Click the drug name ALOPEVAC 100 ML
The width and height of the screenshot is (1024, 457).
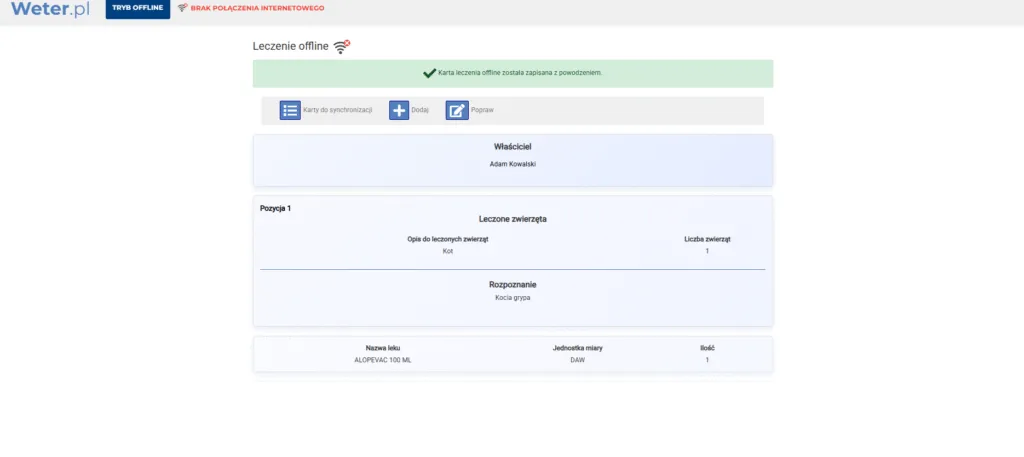(x=383, y=360)
